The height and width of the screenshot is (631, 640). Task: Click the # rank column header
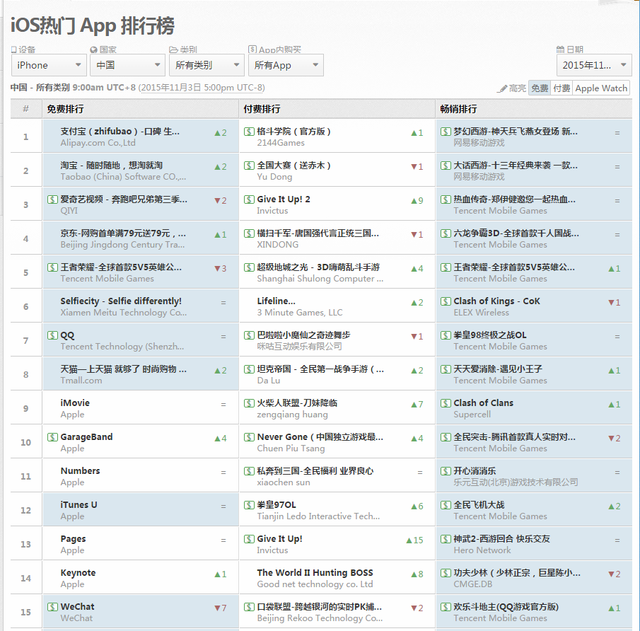26,109
